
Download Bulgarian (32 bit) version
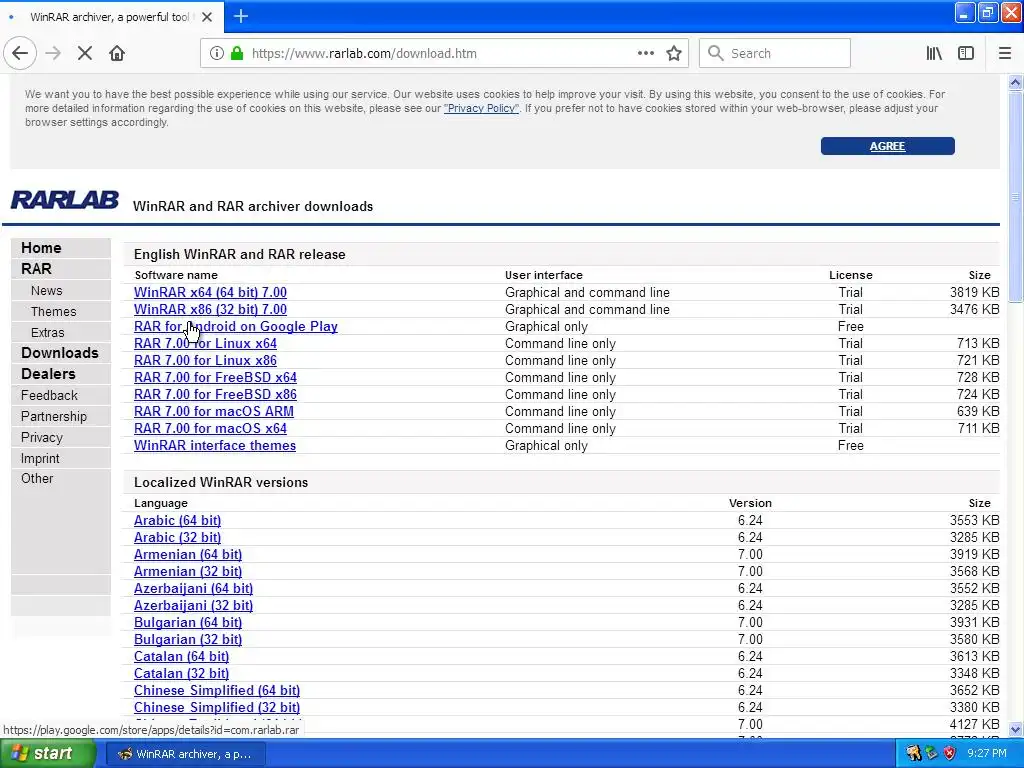pos(188,639)
